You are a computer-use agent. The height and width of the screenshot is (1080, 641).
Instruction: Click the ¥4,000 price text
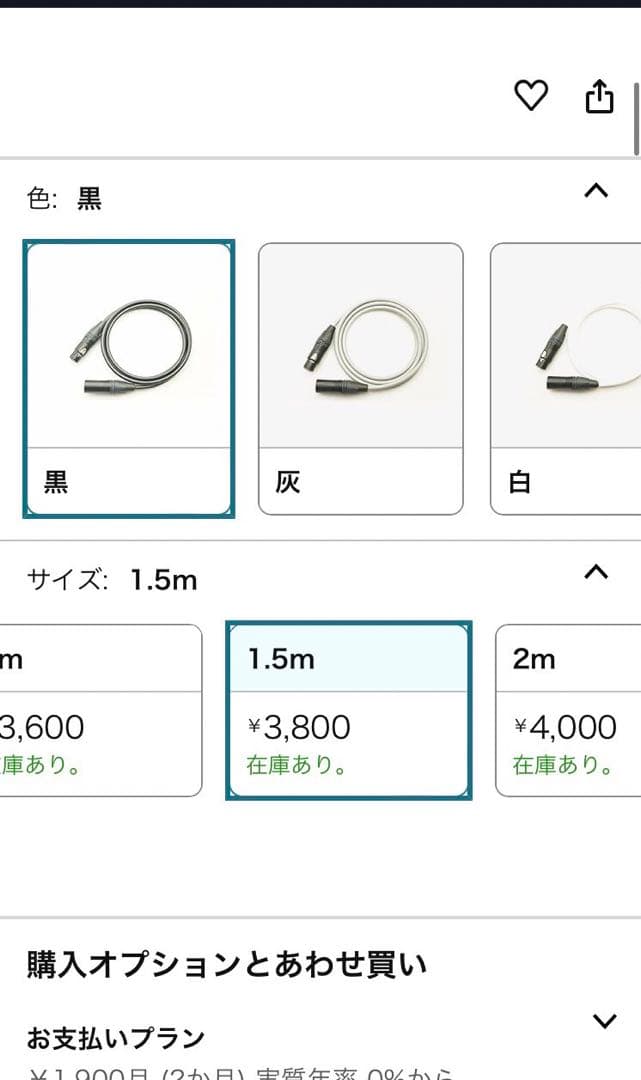pyautogui.click(x=565, y=727)
